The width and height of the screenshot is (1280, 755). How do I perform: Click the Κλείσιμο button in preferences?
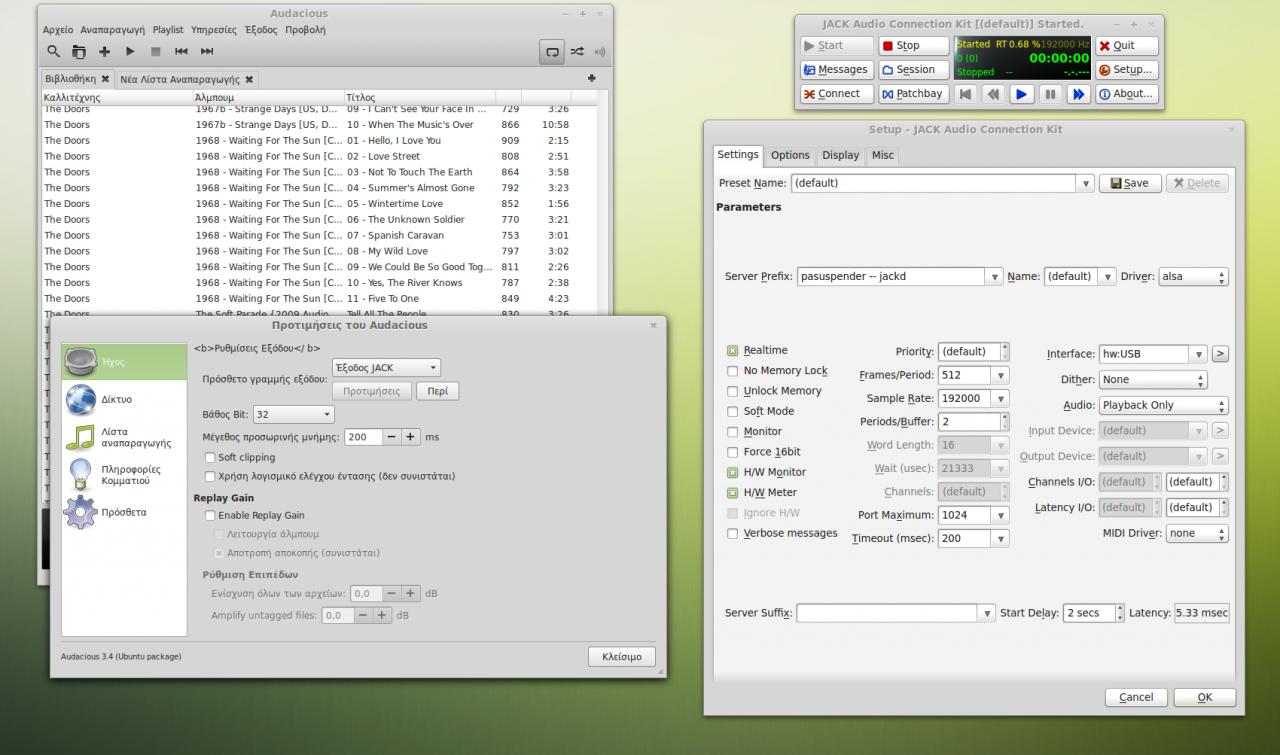coord(621,657)
